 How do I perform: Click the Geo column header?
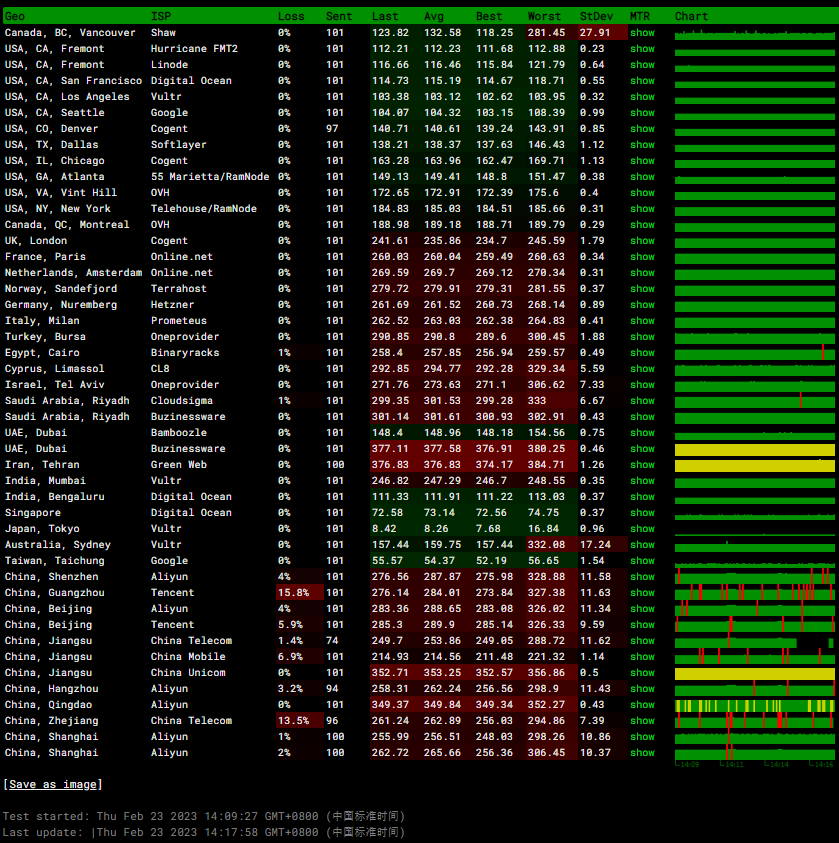point(15,16)
